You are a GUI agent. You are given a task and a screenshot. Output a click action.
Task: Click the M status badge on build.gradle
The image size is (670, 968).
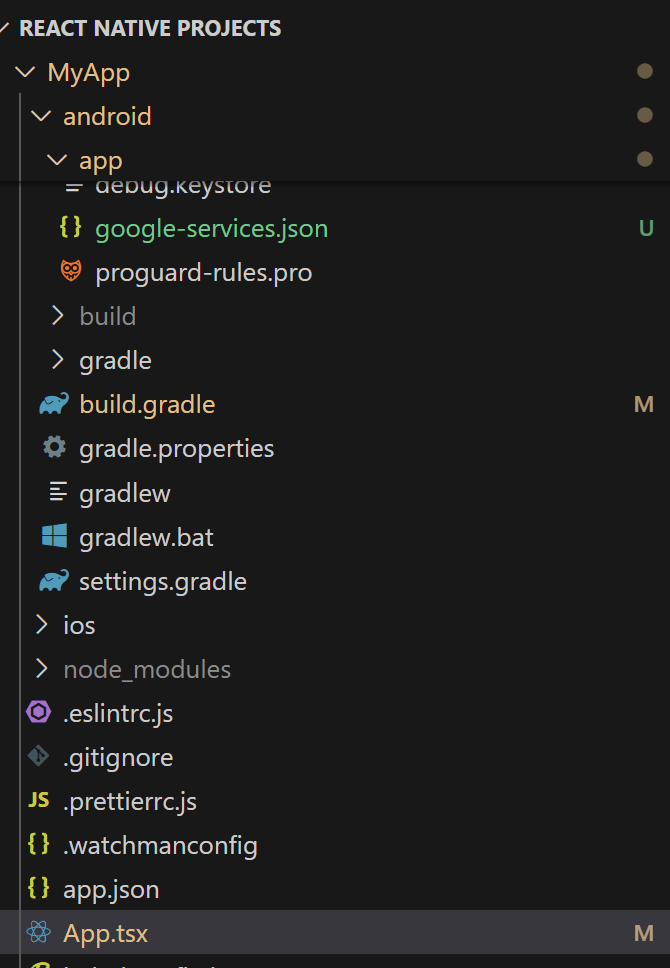(644, 404)
